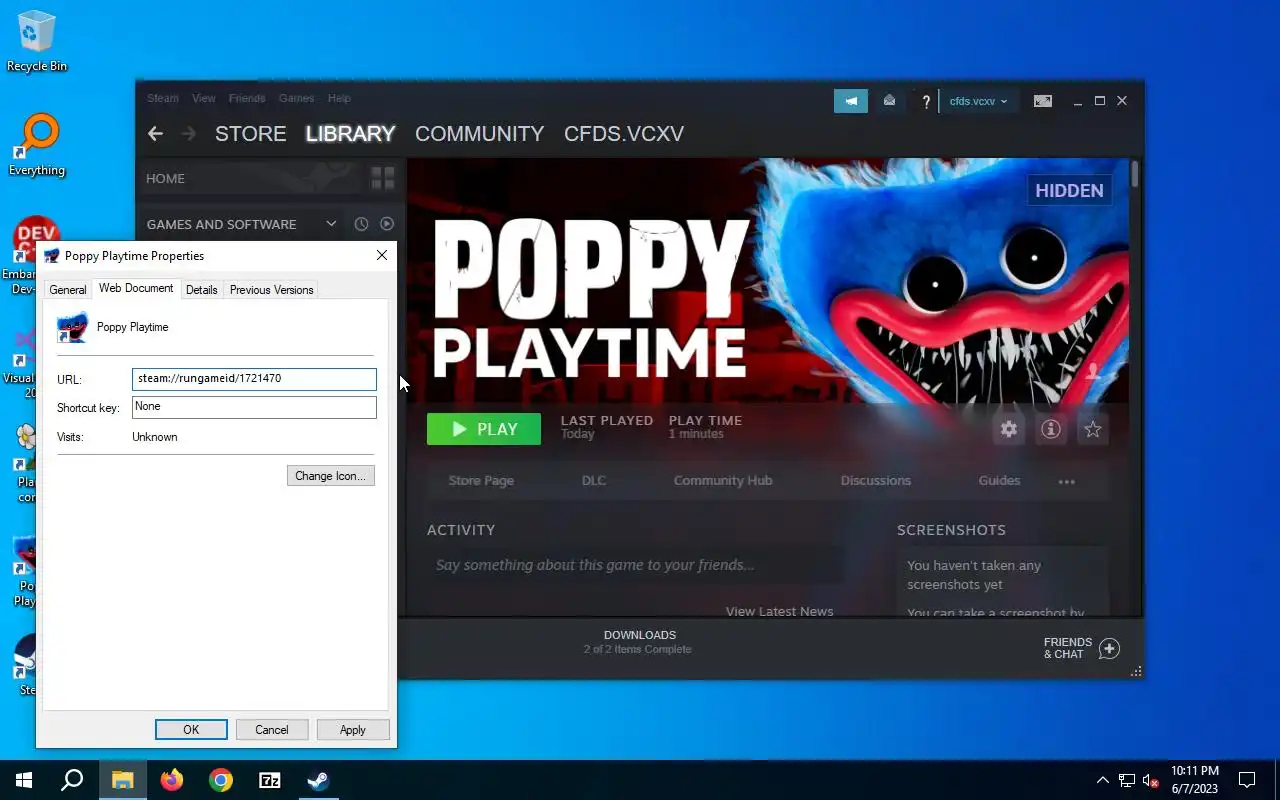
Task: Open Steam inbox envelope icon
Action: (889, 101)
